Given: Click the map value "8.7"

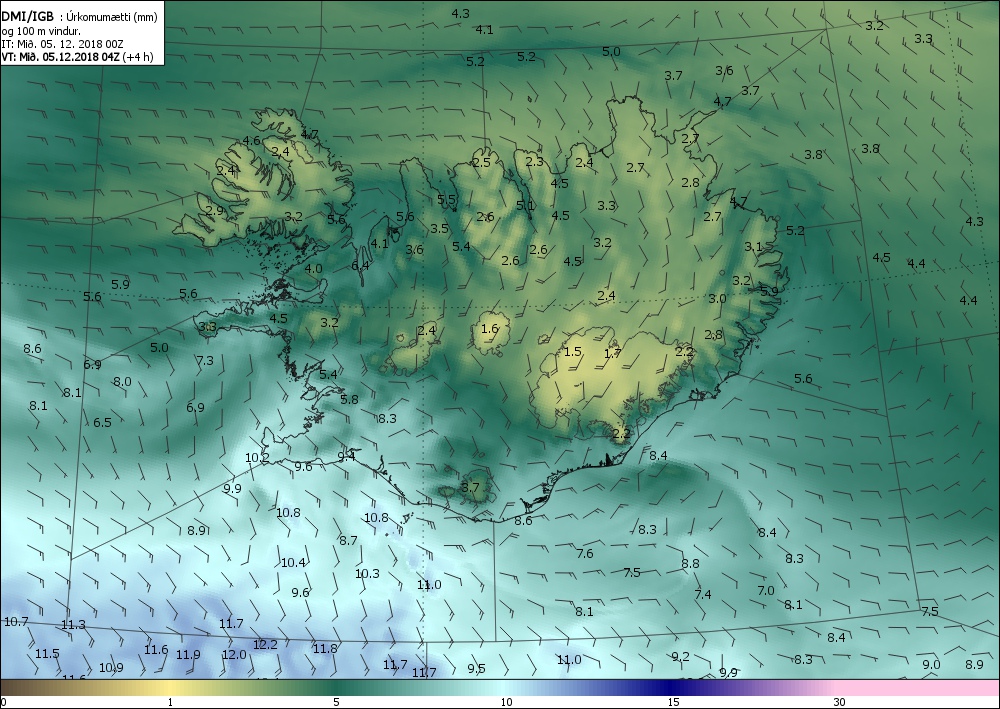Looking at the screenshot, I should [348, 541].
